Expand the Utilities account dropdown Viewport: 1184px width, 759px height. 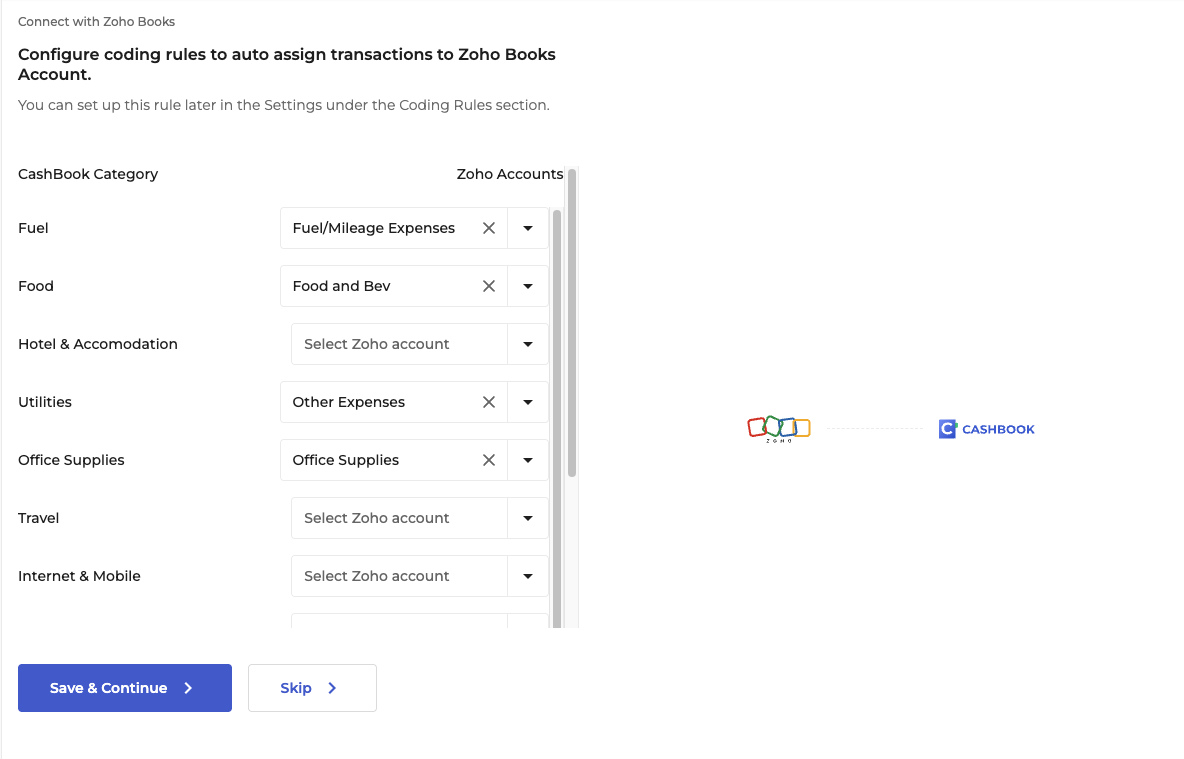coord(528,402)
